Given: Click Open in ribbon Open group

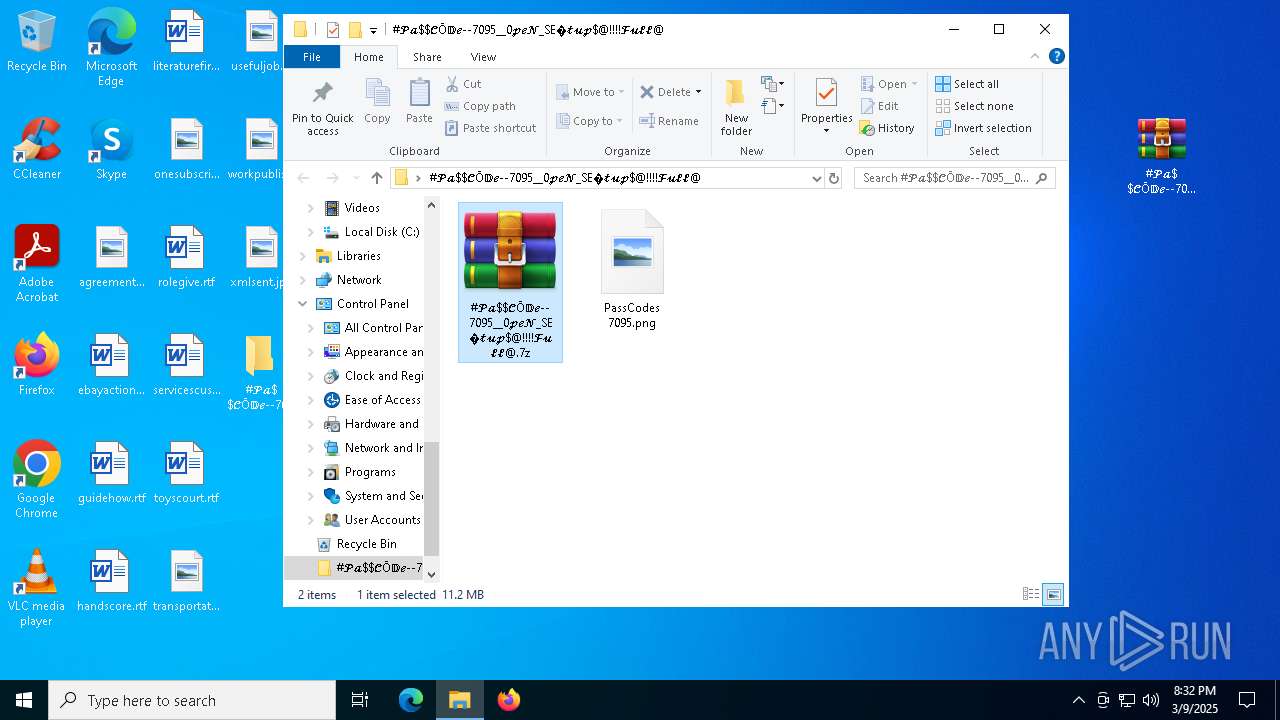Looking at the screenshot, I should click(x=887, y=84).
